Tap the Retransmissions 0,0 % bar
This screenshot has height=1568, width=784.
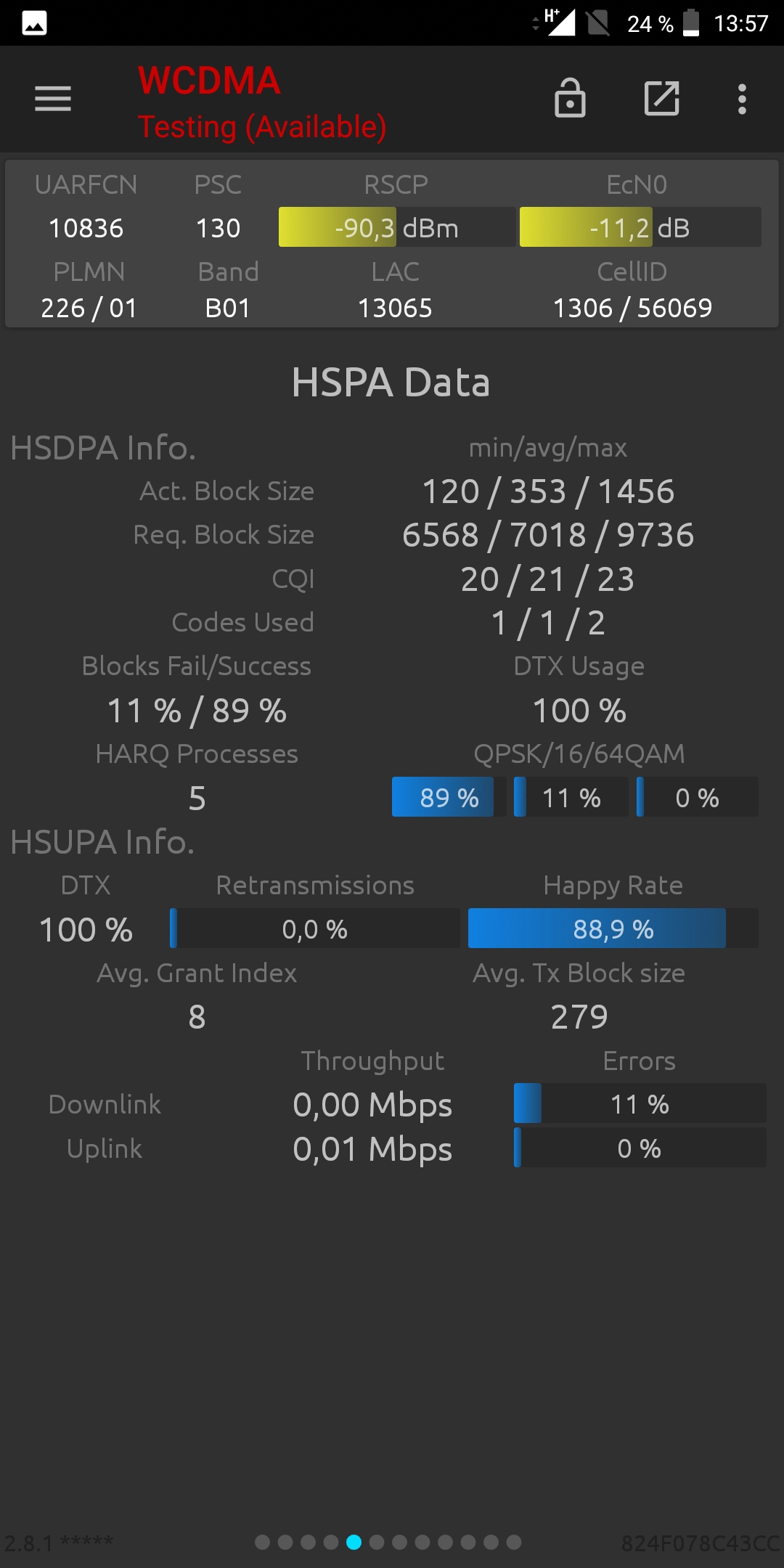315,928
